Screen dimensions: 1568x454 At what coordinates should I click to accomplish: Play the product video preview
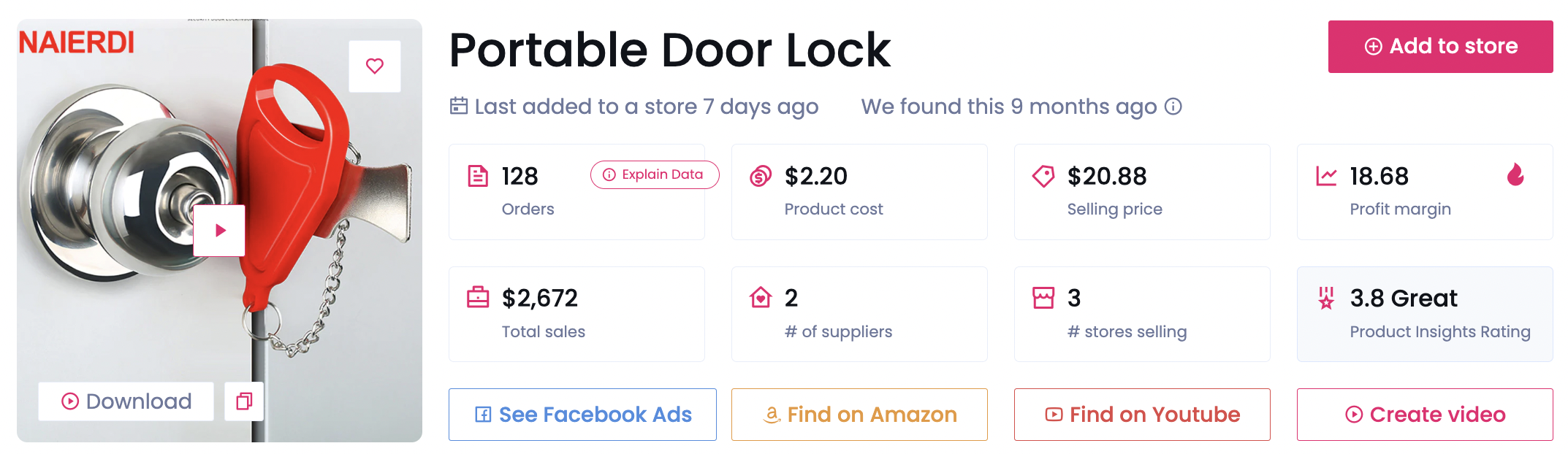coord(219,231)
